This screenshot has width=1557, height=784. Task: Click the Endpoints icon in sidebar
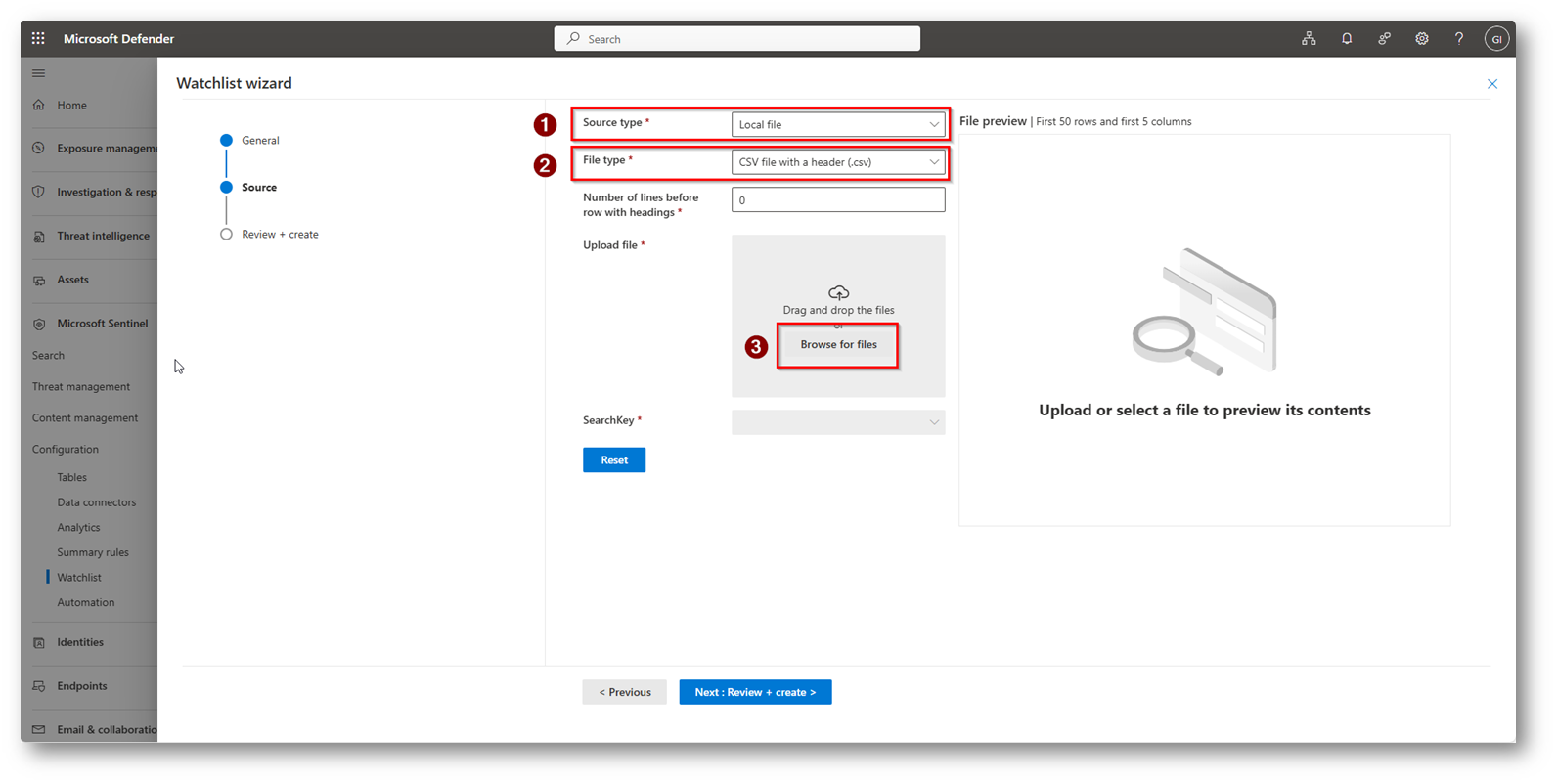[x=39, y=687]
